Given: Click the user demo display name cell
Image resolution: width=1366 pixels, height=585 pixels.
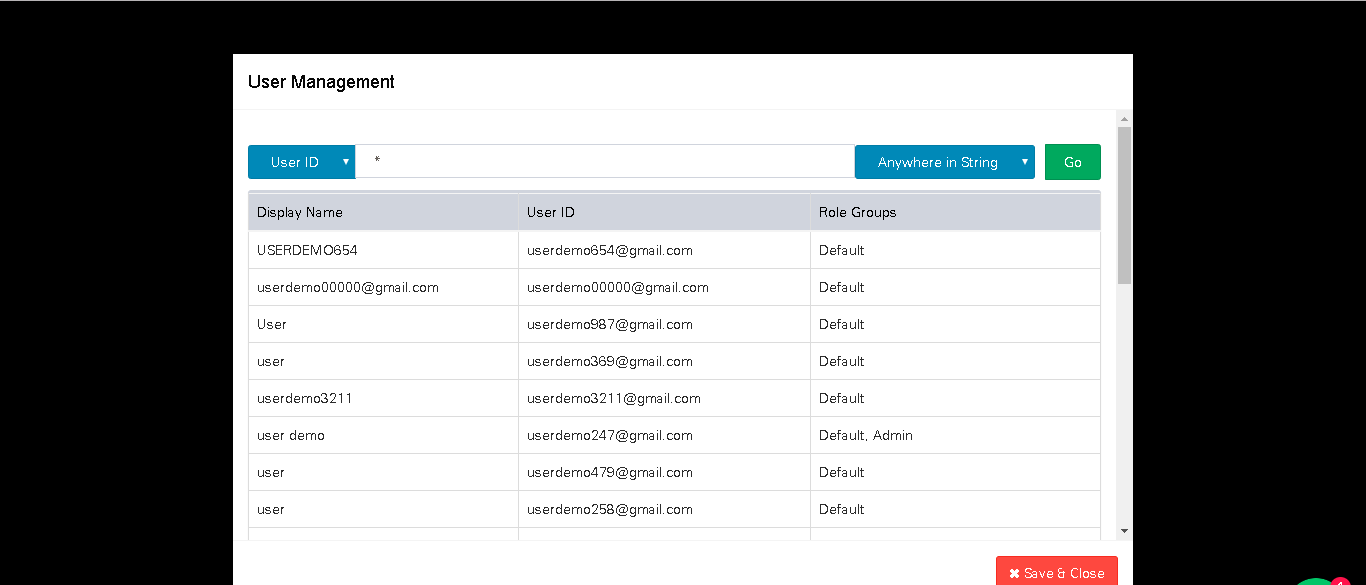Looking at the screenshot, I should pyautogui.click(x=384, y=435).
